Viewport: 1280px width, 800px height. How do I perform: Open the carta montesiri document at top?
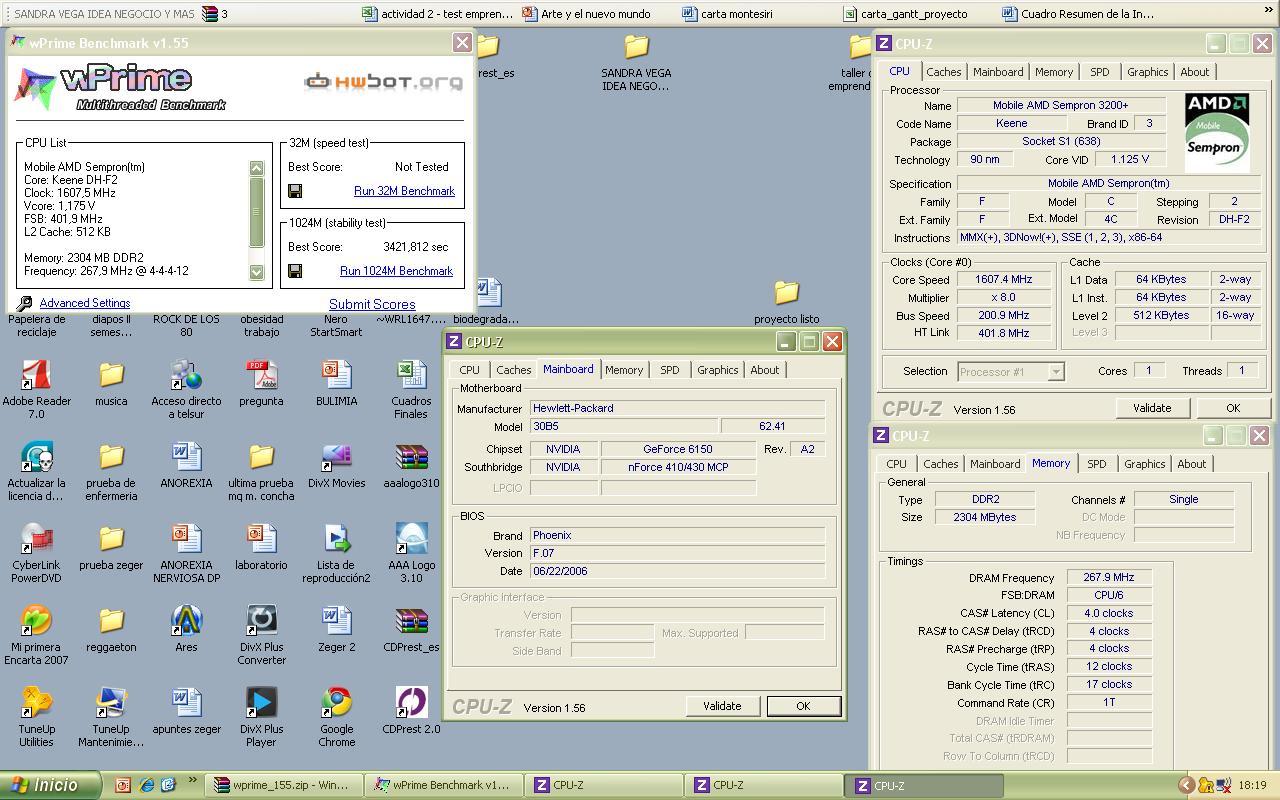pyautogui.click(x=727, y=14)
